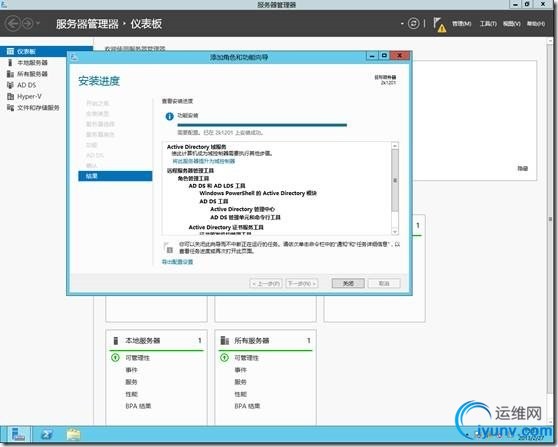Click 'Active Directory 管理中心' entry
558x447 pixels.
[x=242, y=209]
